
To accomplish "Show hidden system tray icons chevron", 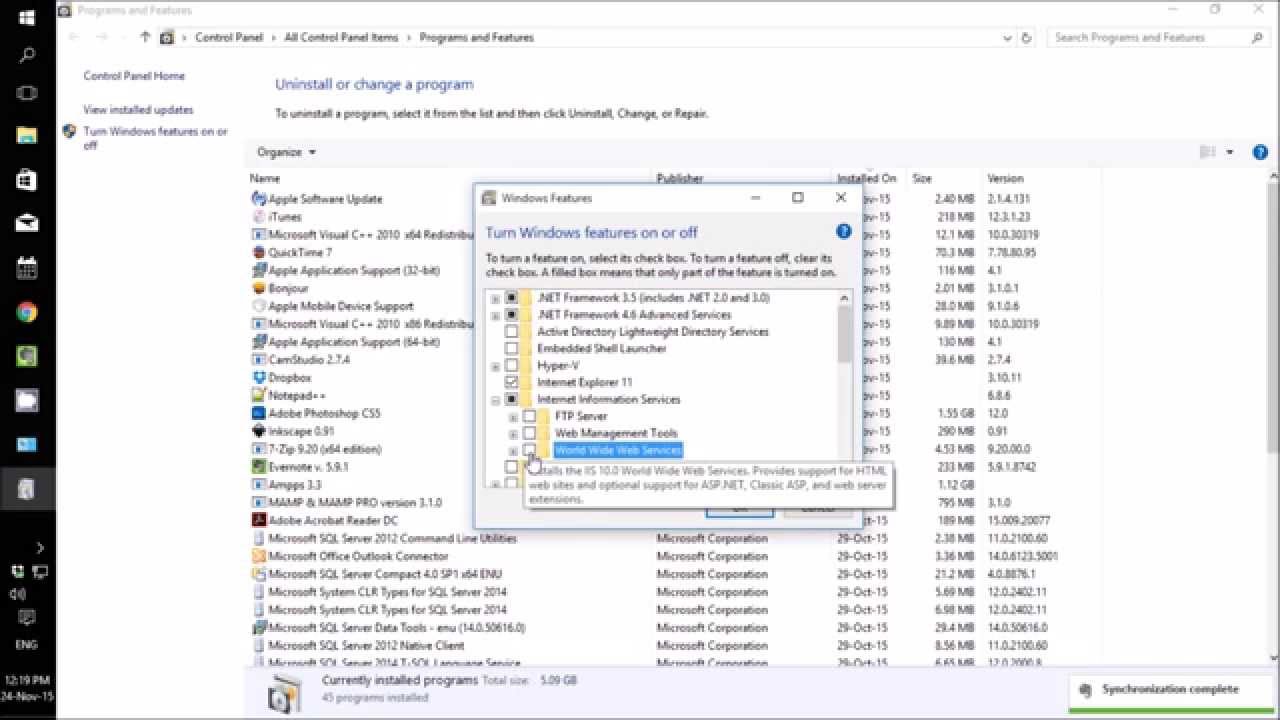I will click(40, 547).
